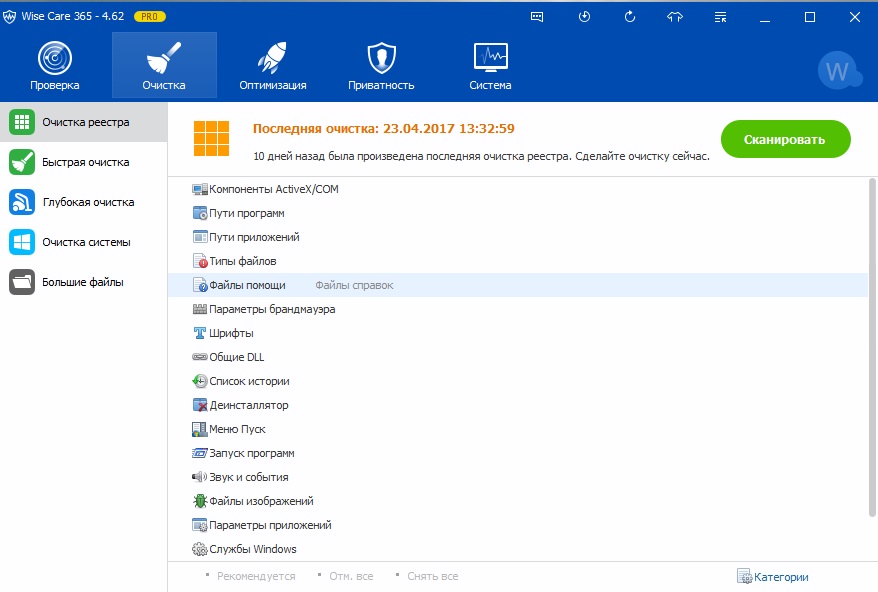This screenshot has height=592, width=878.
Task: Click Снять все to deselect all
Action: tap(432, 577)
